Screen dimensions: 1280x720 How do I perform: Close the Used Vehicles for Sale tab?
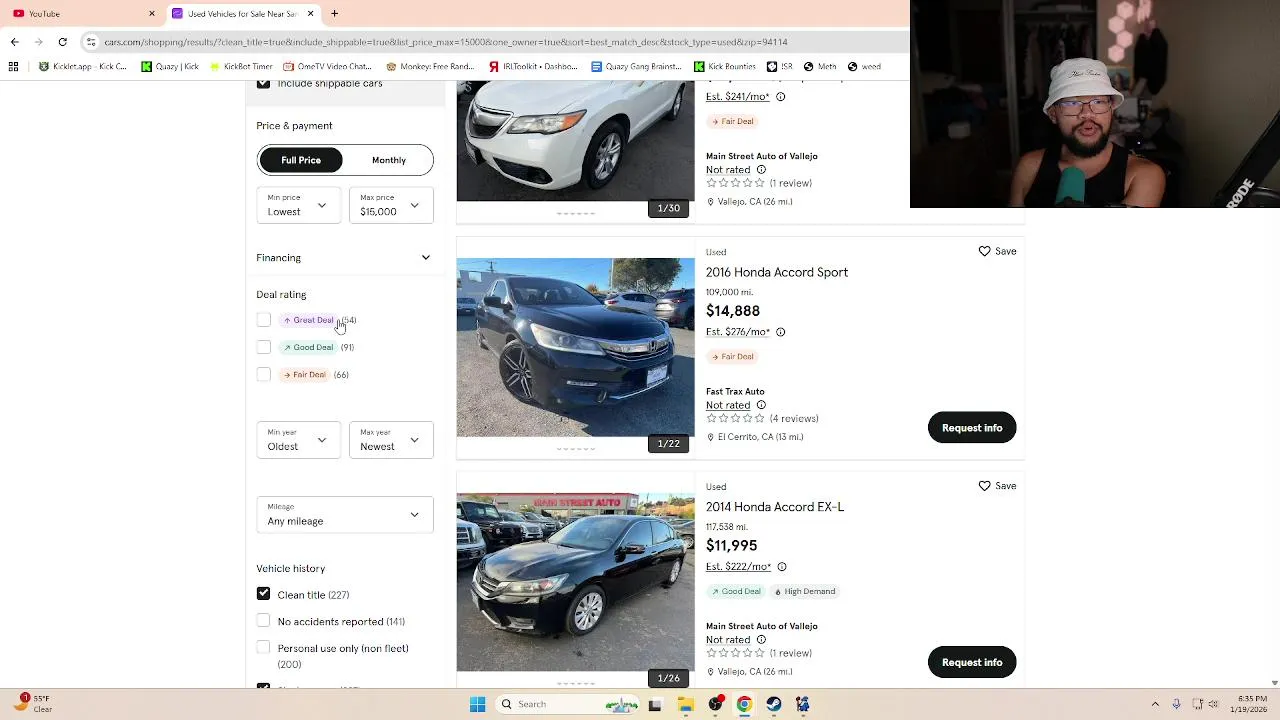pos(310,13)
